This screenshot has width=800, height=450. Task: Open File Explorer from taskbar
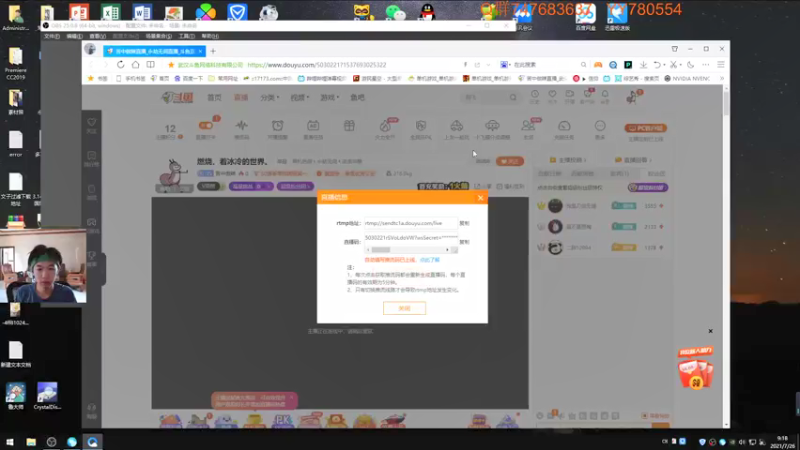click(31, 442)
